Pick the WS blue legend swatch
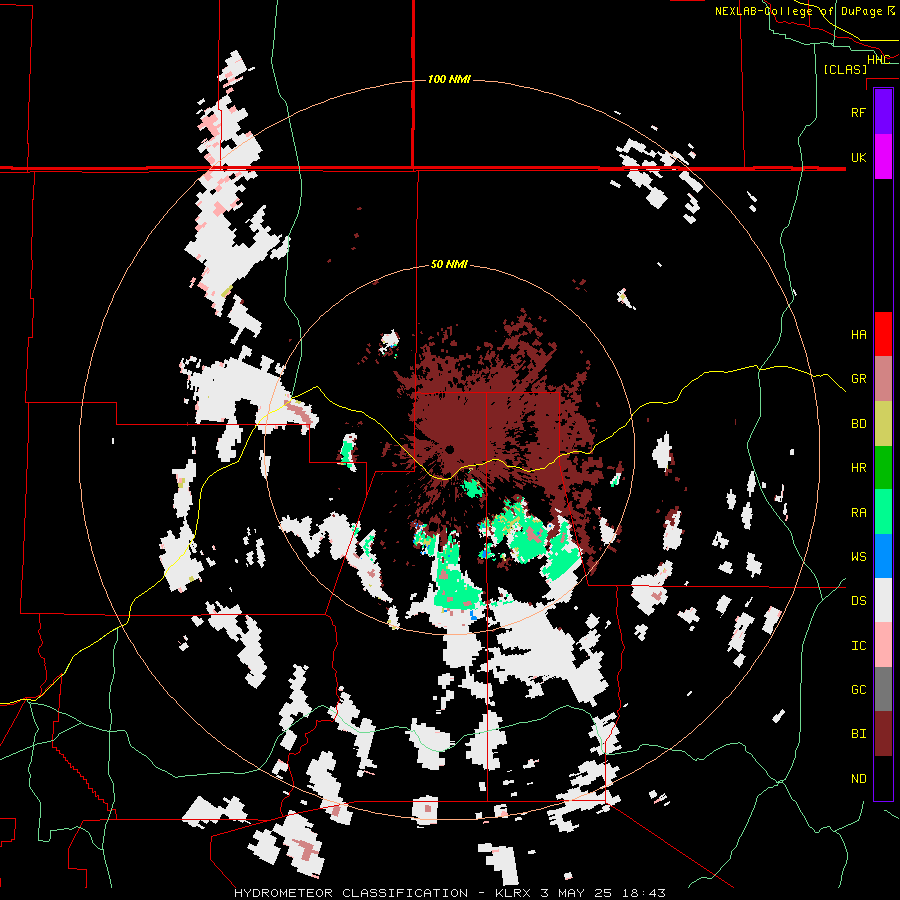The height and width of the screenshot is (900, 900). (x=883, y=556)
